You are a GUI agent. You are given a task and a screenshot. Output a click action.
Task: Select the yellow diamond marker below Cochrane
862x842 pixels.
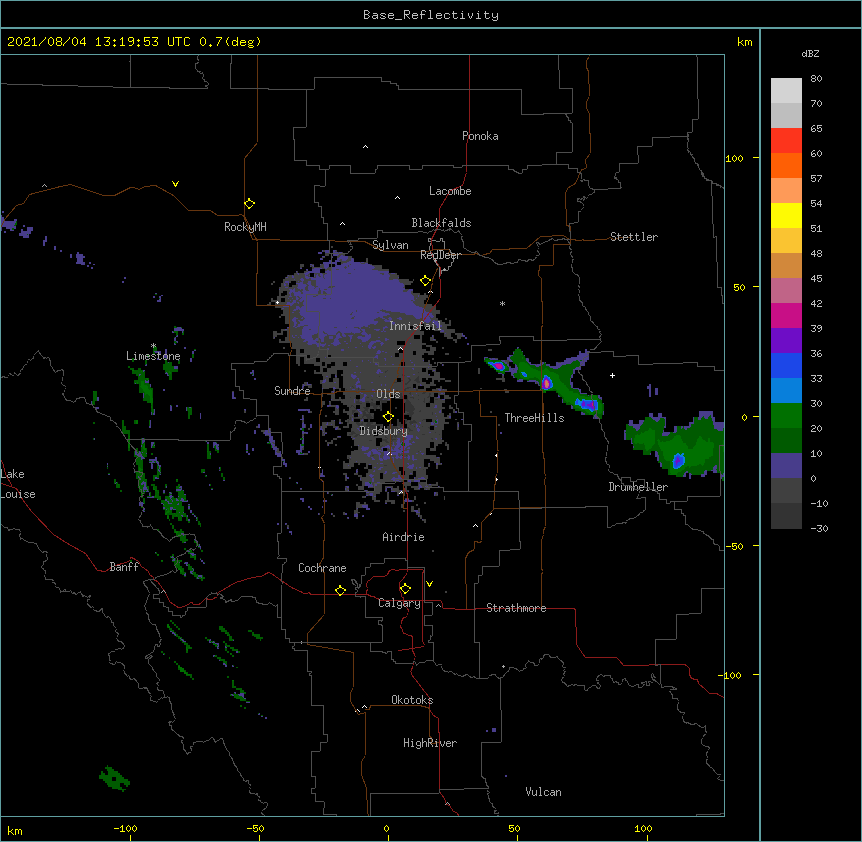(340, 590)
